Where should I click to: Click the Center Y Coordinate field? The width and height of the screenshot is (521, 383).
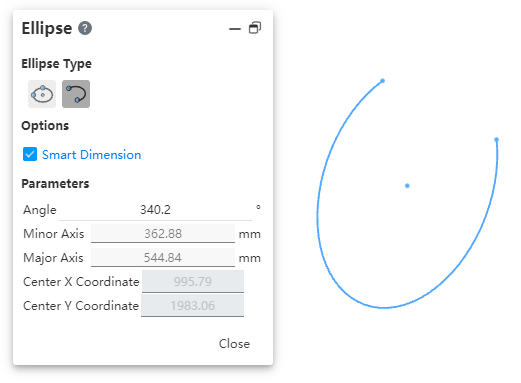pyautogui.click(x=193, y=306)
